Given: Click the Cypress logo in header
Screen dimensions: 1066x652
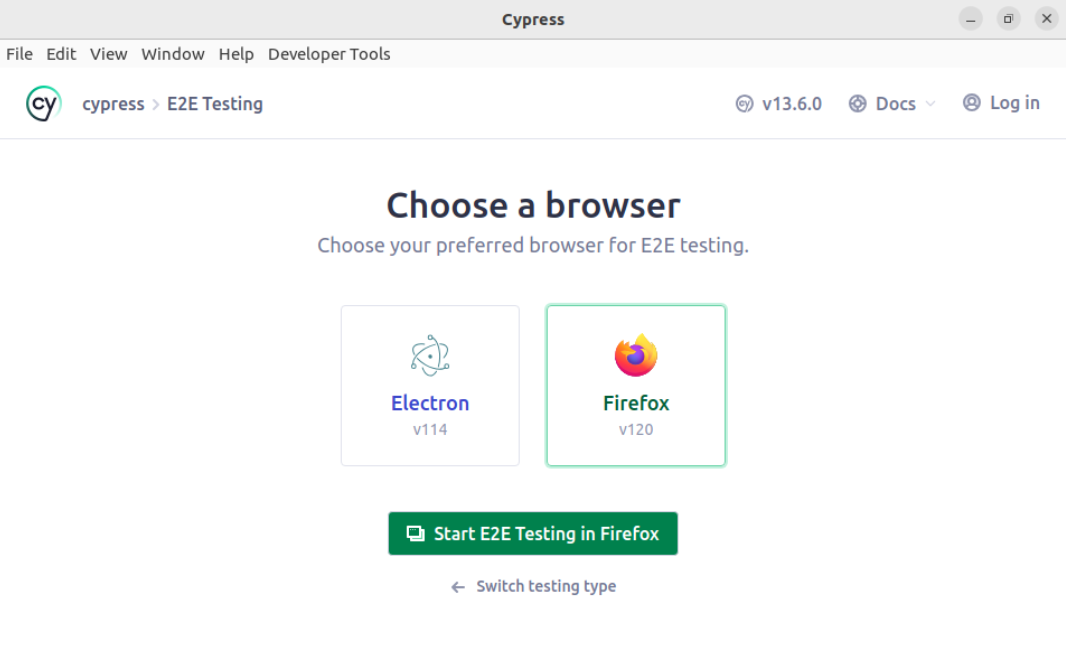Looking at the screenshot, I should point(44,104).
